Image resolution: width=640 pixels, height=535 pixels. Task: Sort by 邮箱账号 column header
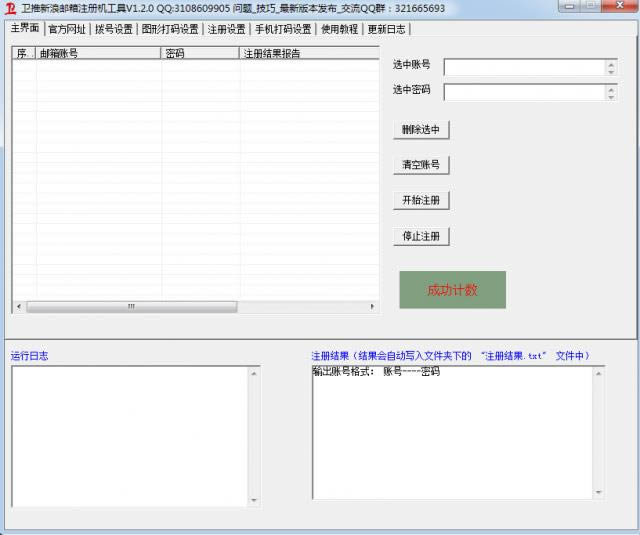pos(98,53)
